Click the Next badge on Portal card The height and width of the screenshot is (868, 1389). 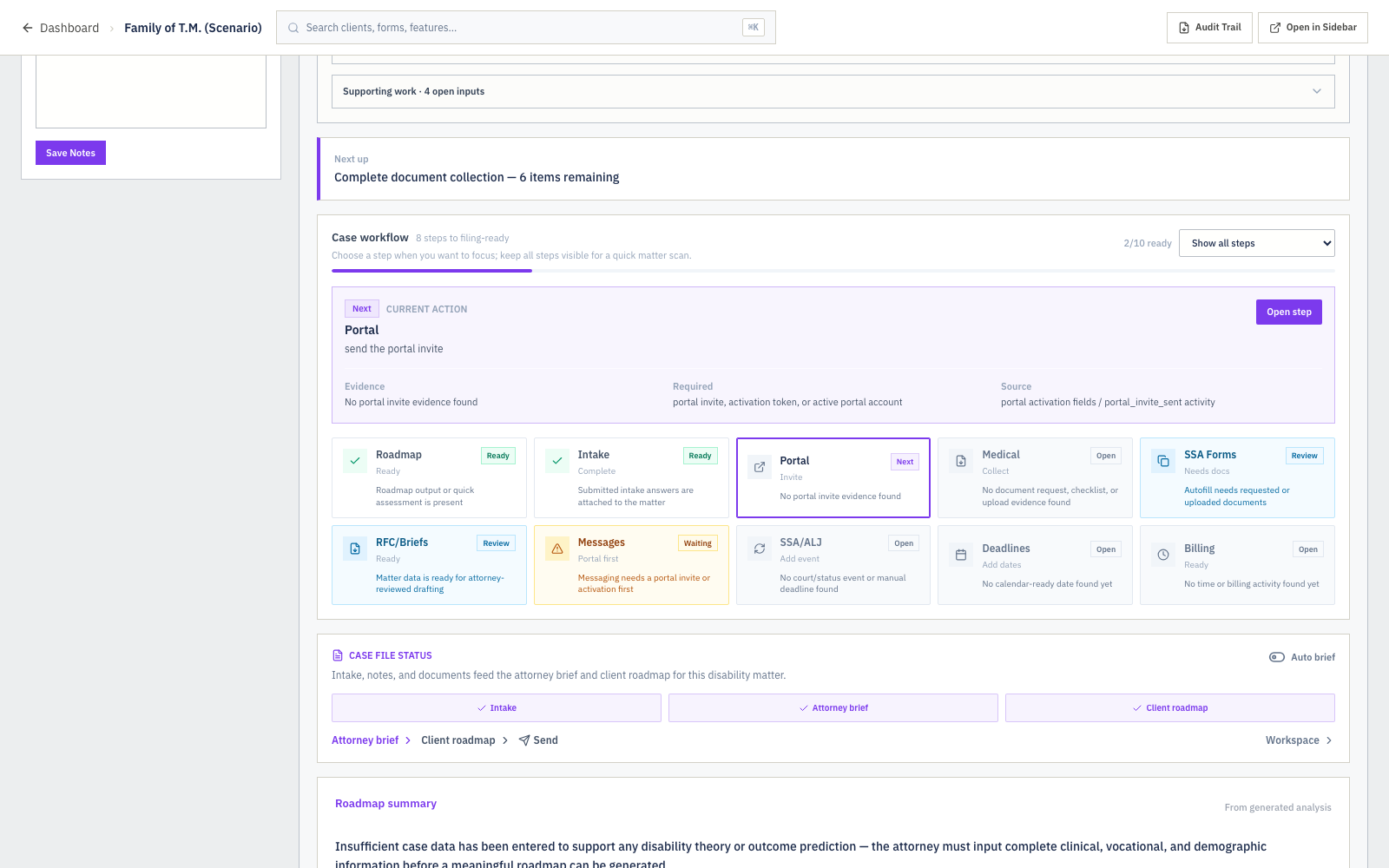click(x=905, y=462)
